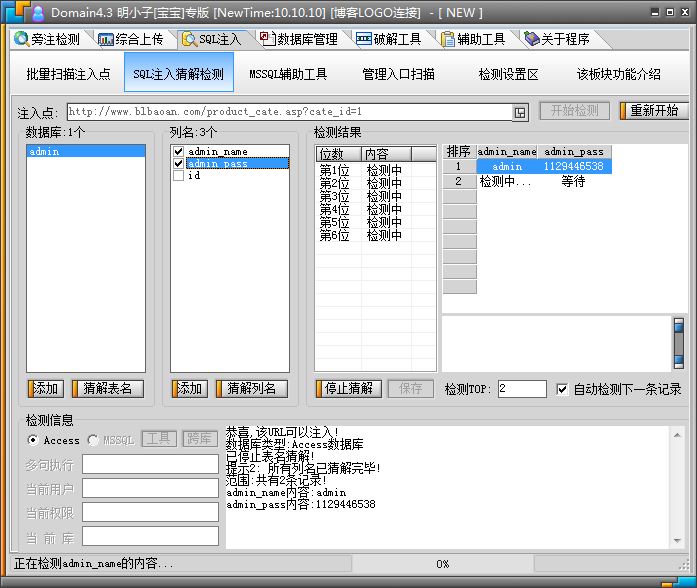
Task: Click the 当前用户 input field
Action: pyautogui.click(x=150, y=488)
